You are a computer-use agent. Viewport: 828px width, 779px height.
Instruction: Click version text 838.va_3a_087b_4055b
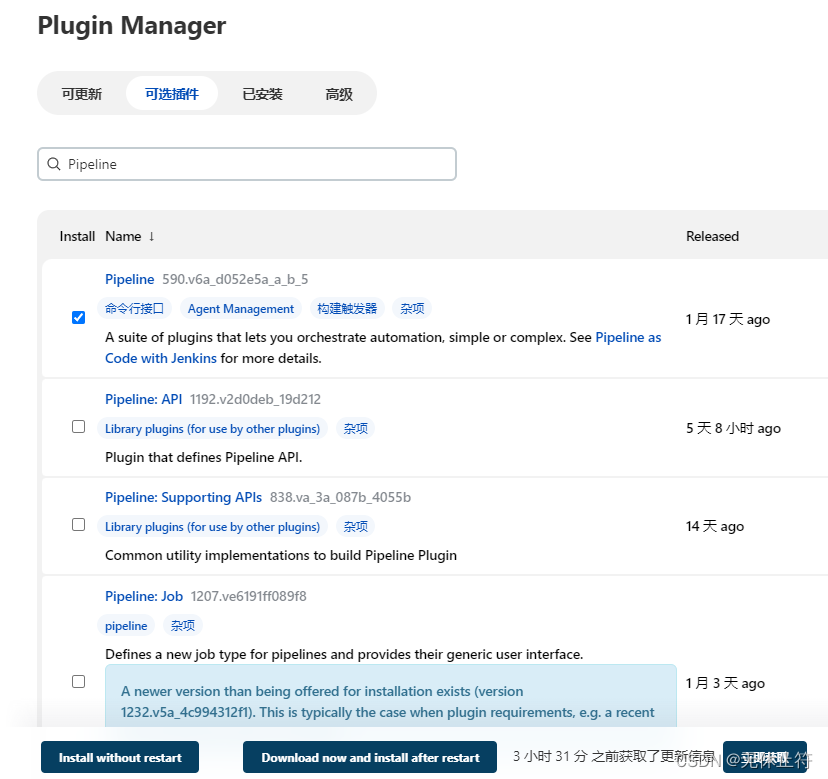tap(340, 497)
